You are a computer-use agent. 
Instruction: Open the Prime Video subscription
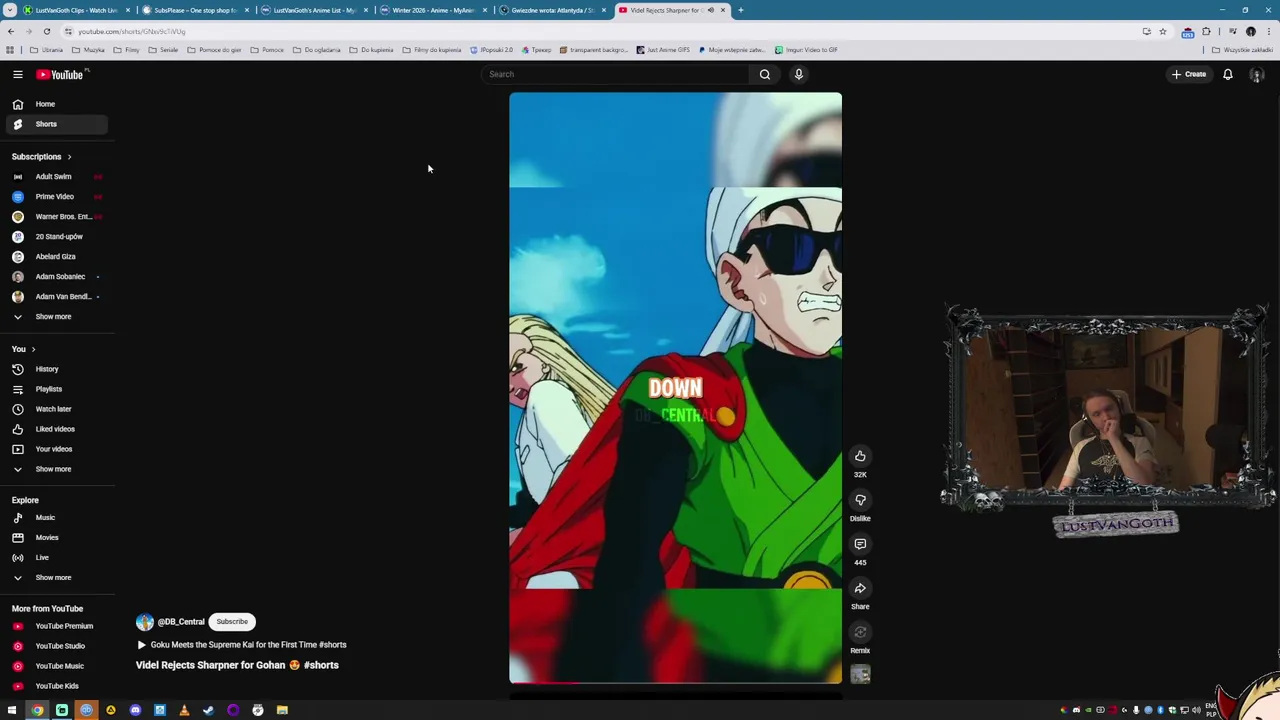(x=57, y=197)
